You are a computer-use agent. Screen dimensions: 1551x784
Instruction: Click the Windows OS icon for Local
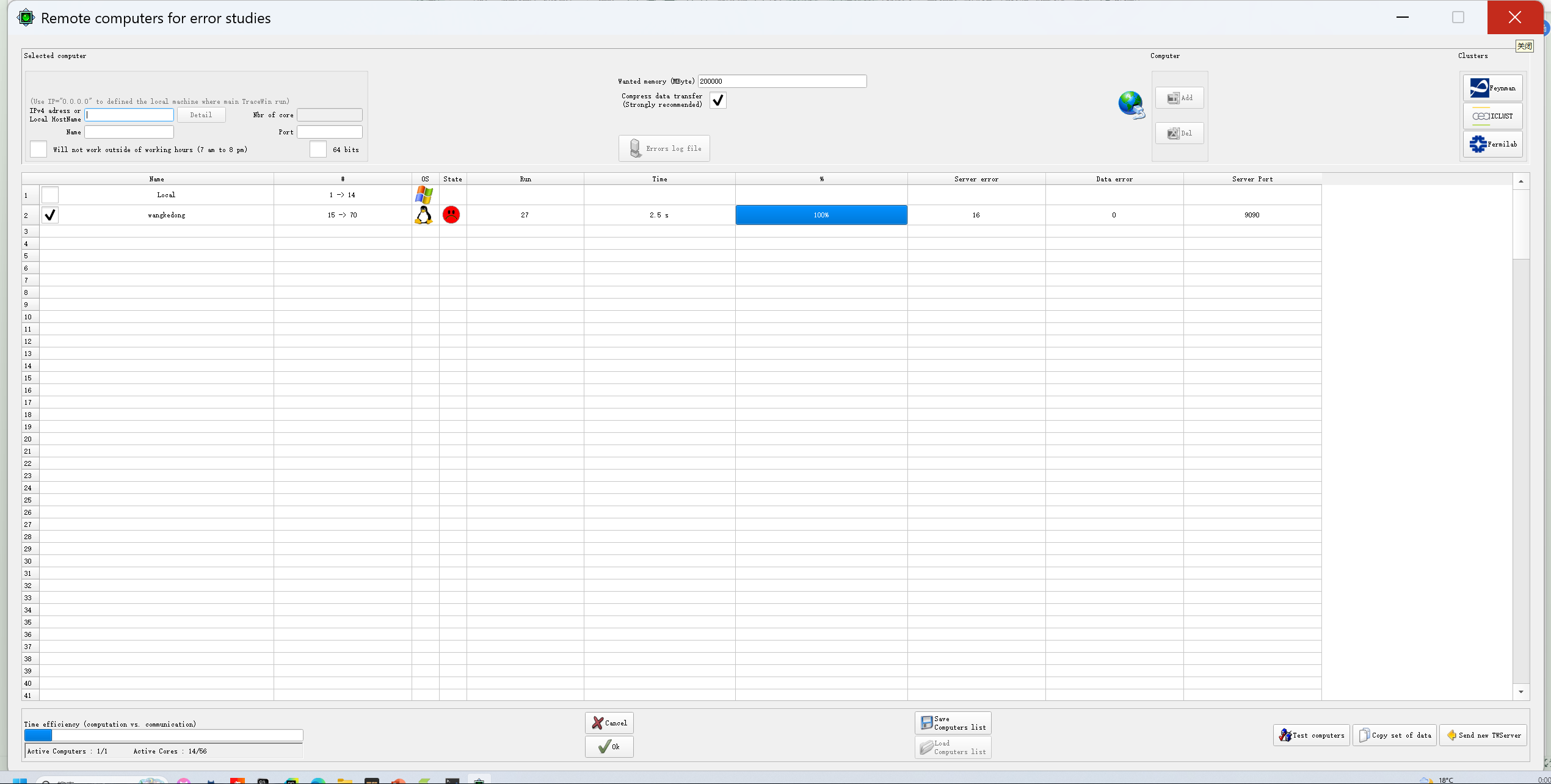[x=424, y=195]
